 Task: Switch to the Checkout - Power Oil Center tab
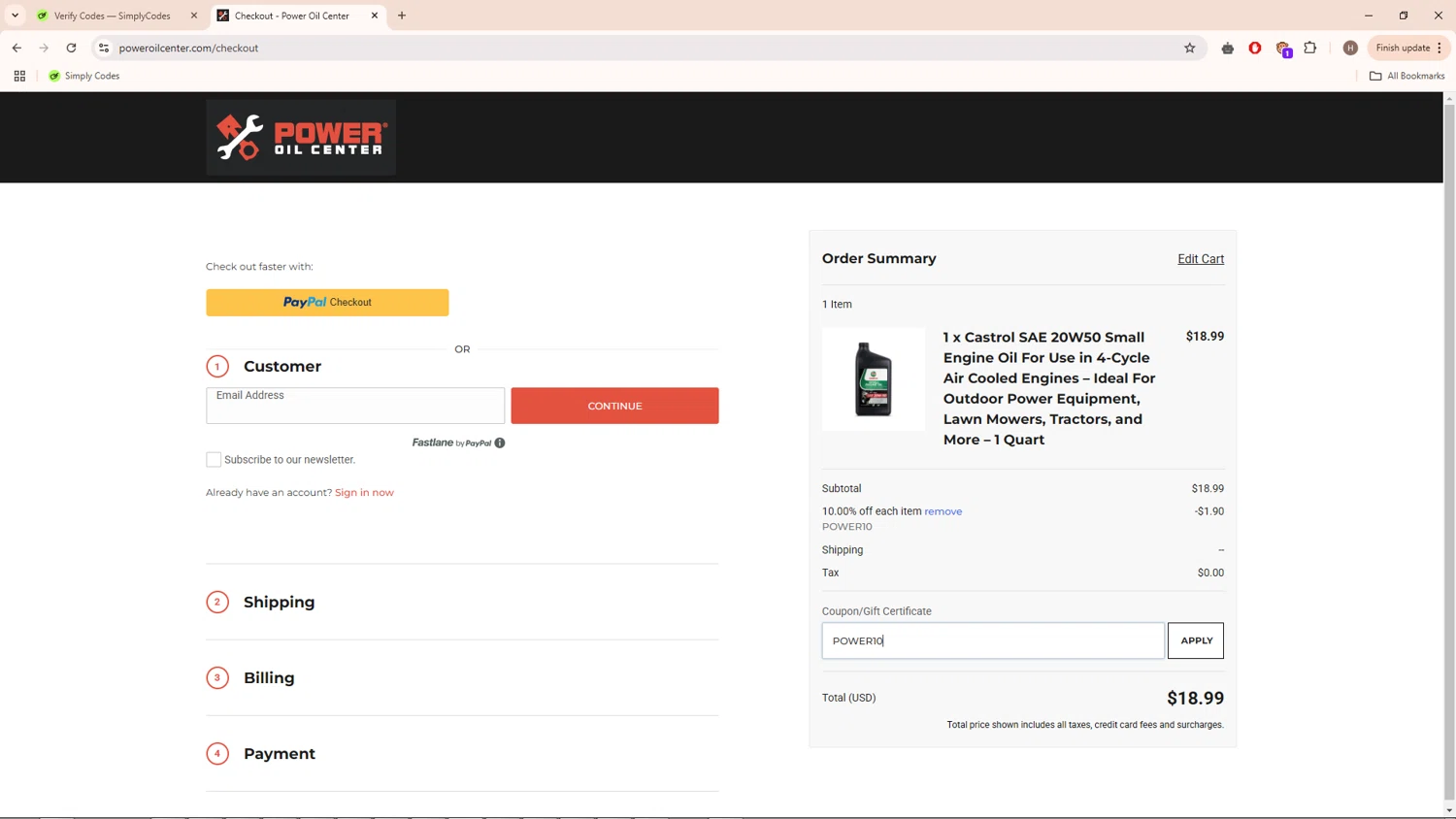pos(297,16)
